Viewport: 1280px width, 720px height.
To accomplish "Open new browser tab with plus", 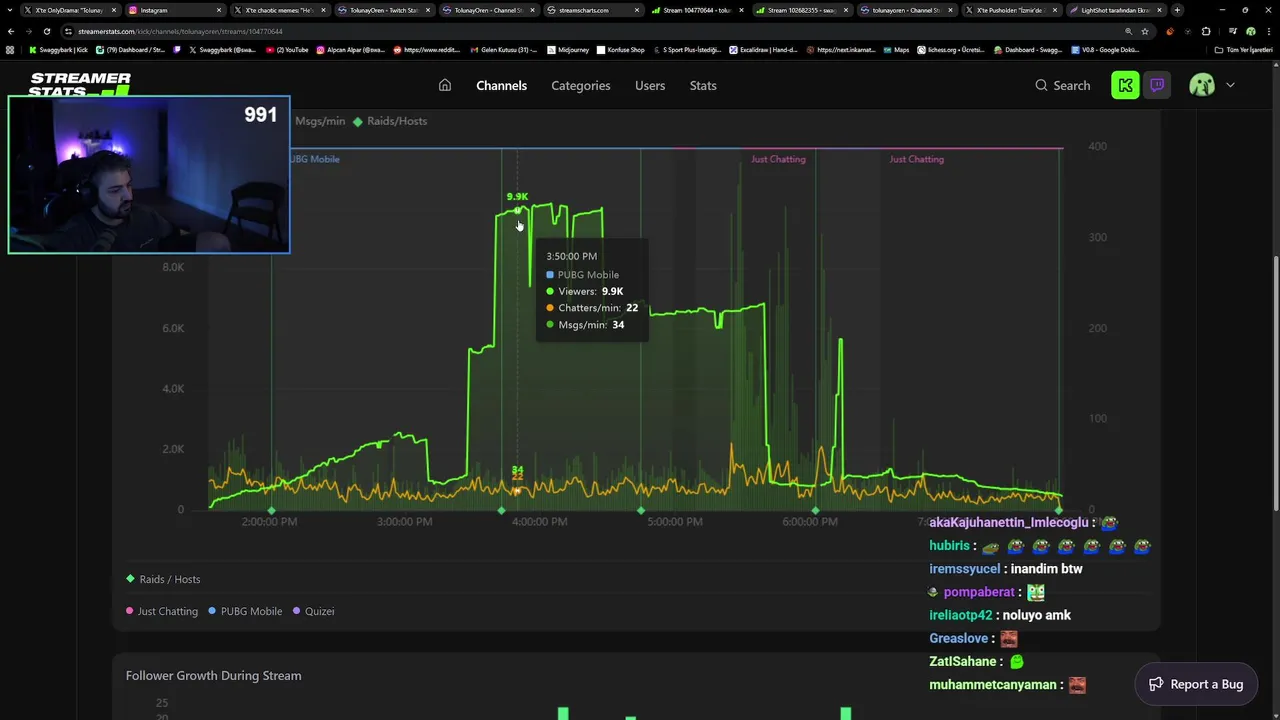I will 1177,10.
